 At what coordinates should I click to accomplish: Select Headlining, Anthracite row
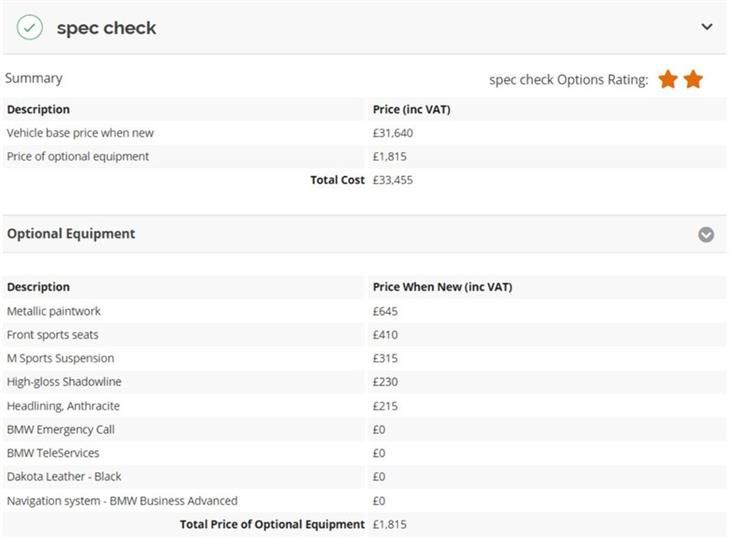[365, 406]
